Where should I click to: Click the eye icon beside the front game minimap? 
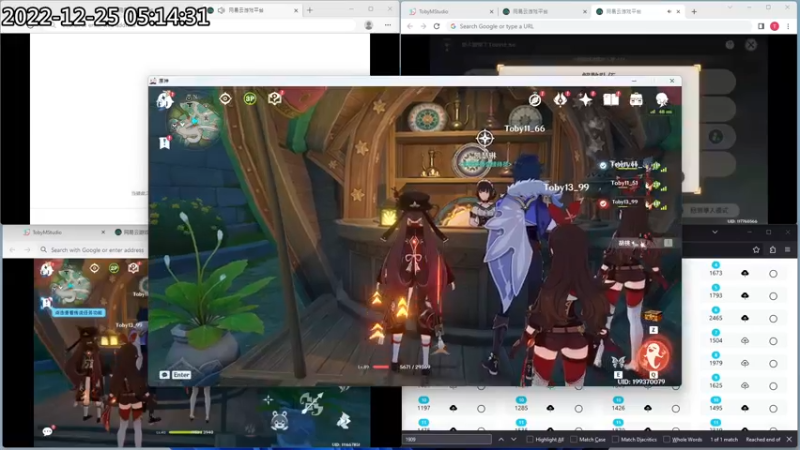coord(225,98)
